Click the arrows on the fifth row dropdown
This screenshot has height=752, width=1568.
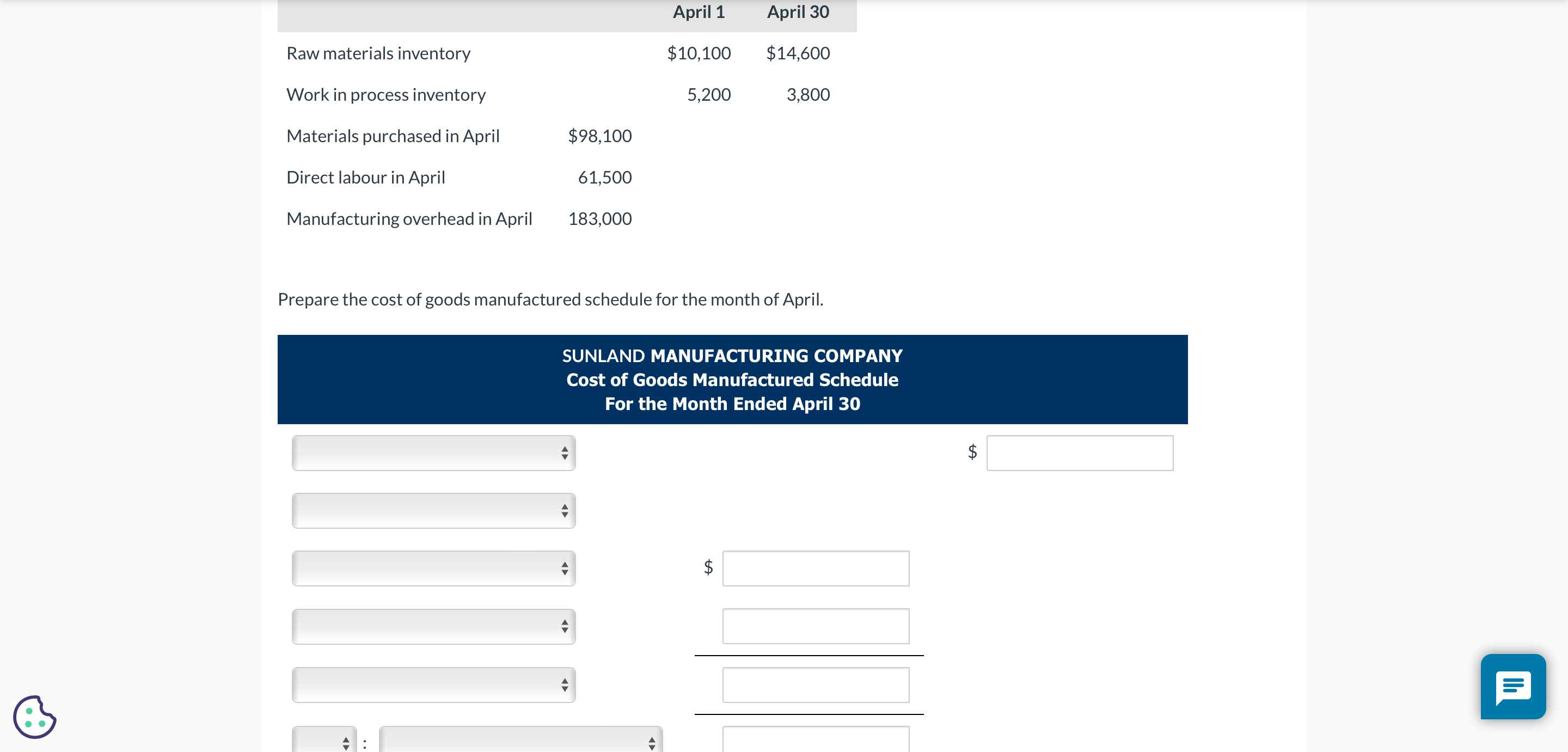click(x=565, y=684)
